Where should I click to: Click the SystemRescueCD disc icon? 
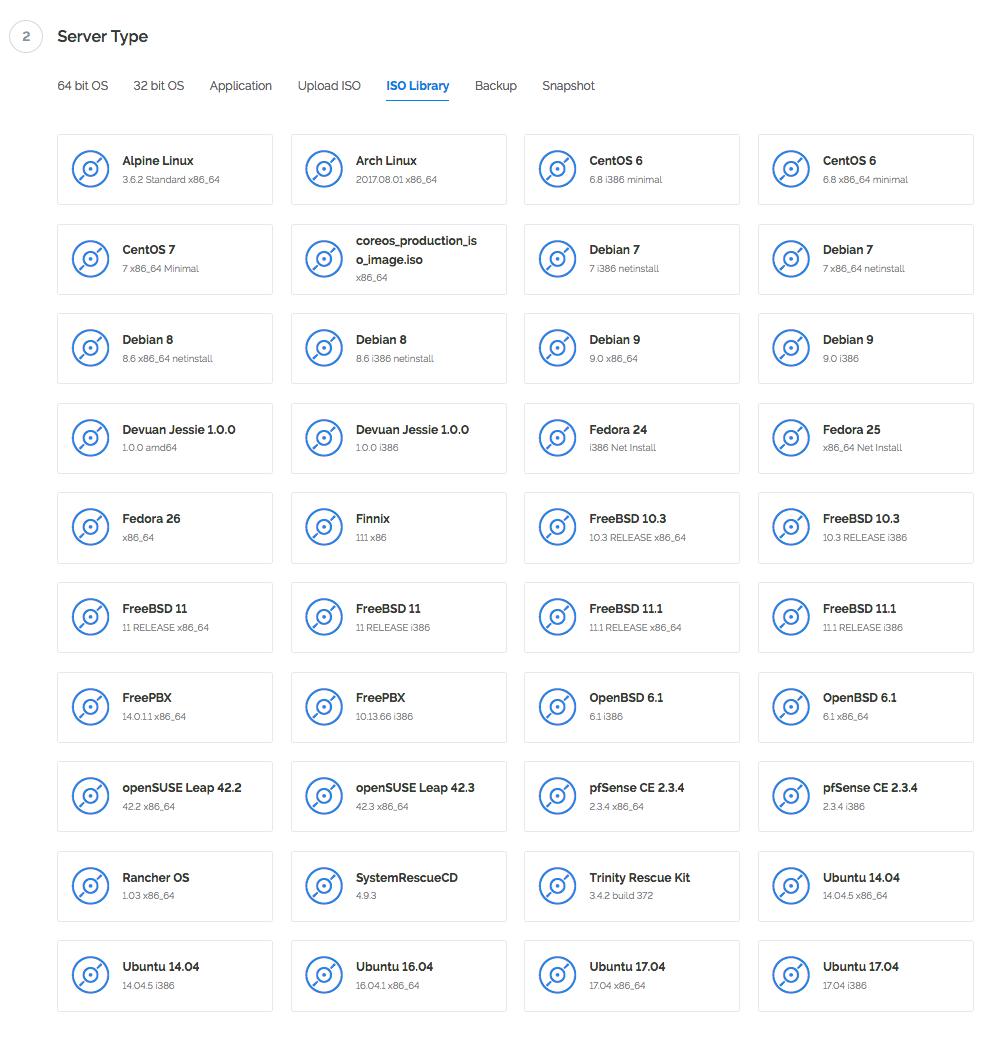pos(324,885)
